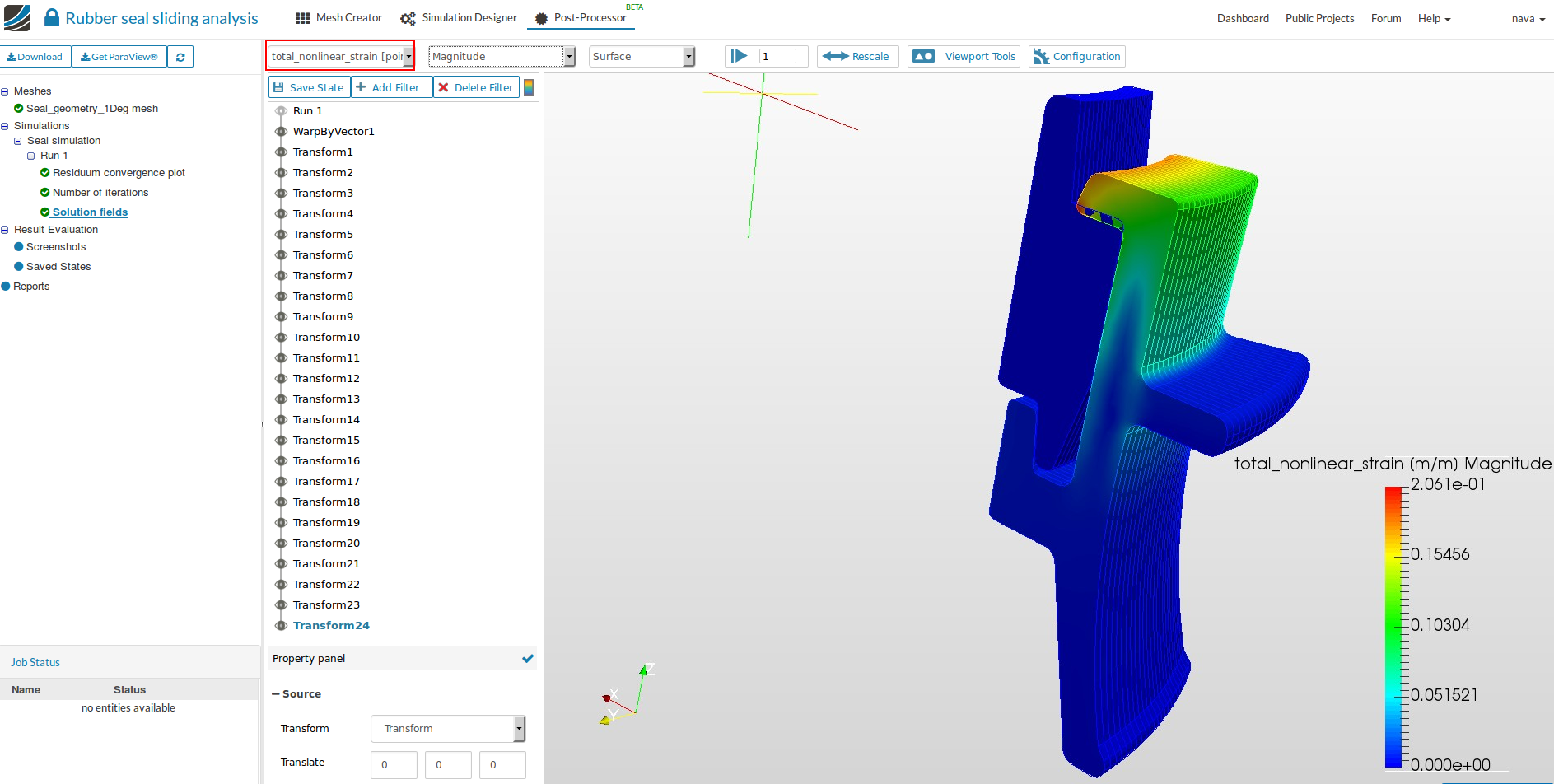Toggle Transform12 visibility eye icon
The height and width of the screenshot is (784, 1554).
tap(281, 378)
